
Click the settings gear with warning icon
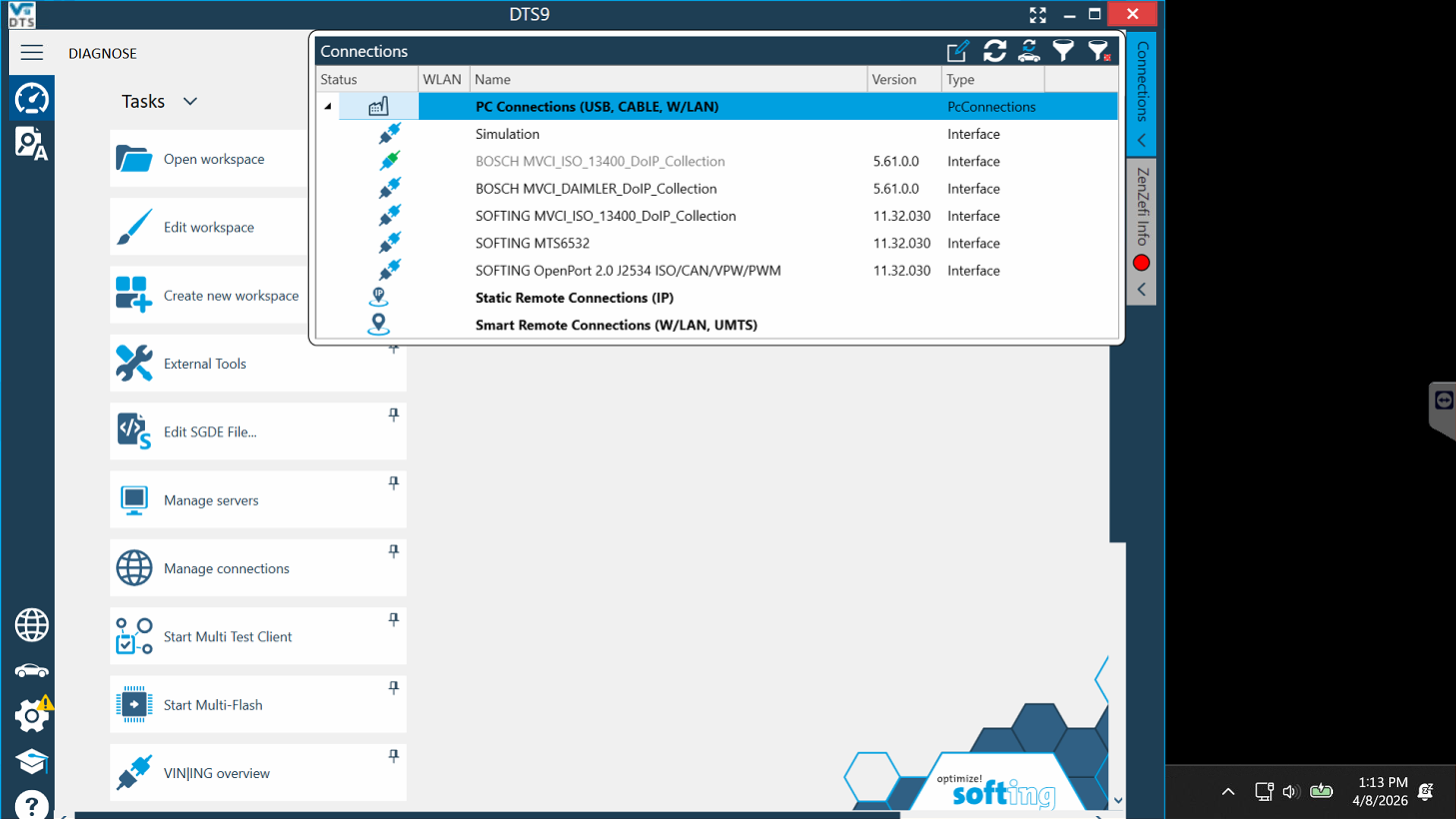(x=32, y=714)
